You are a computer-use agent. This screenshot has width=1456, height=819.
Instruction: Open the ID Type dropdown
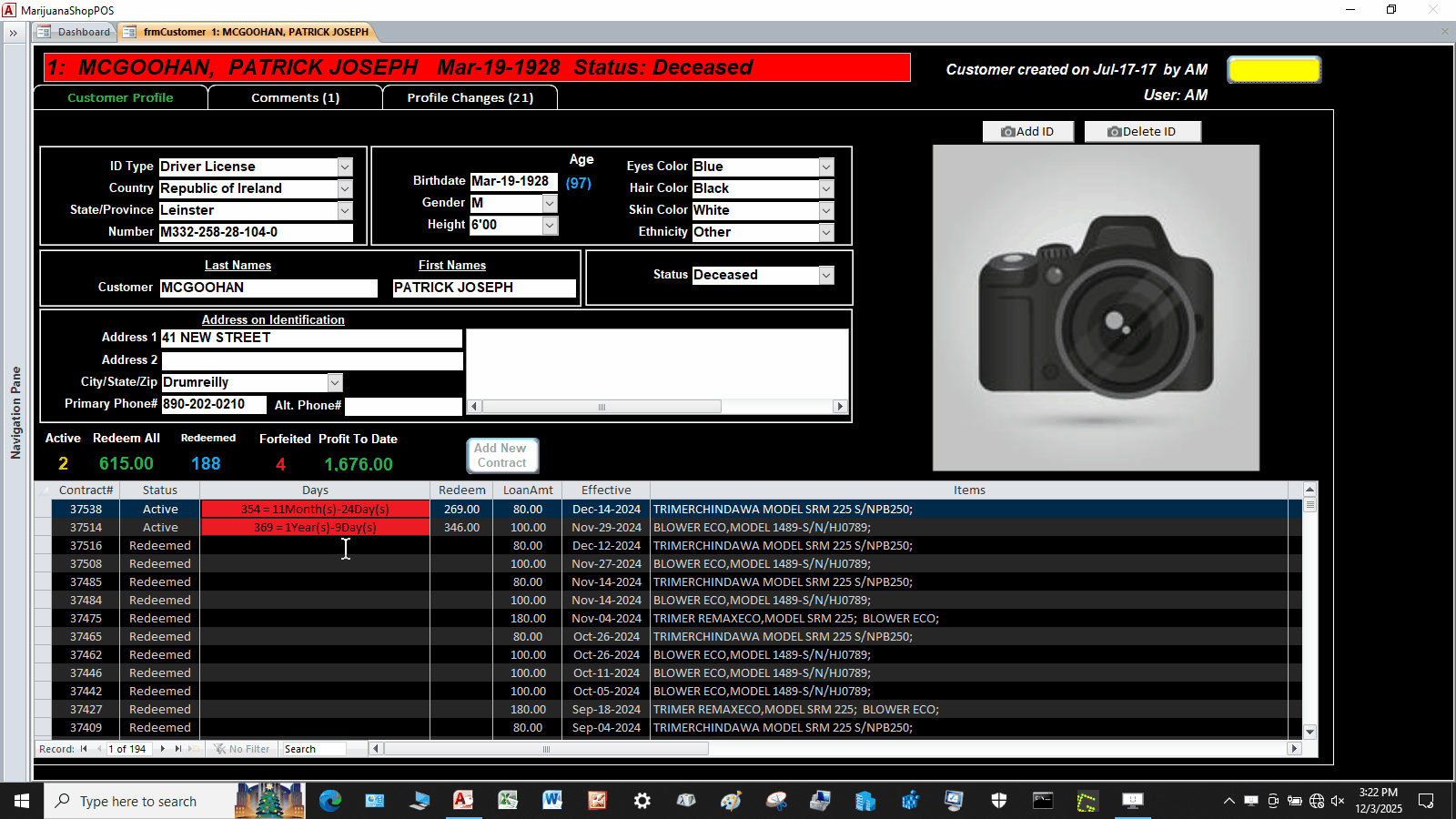[x=345, y=167]
